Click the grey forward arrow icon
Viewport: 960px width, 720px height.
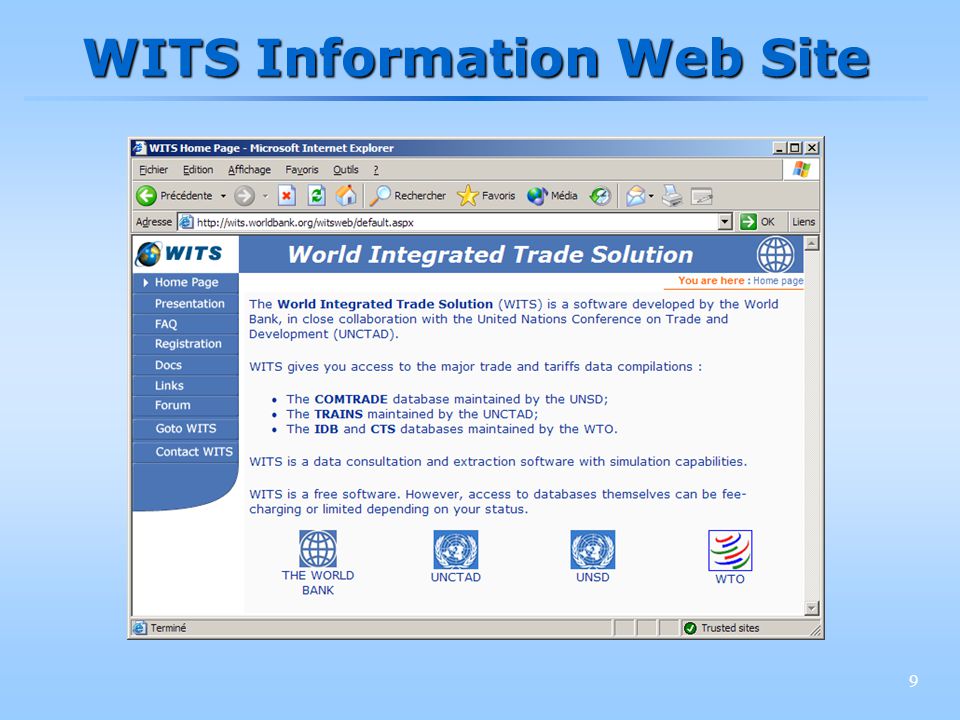[244, 196]
